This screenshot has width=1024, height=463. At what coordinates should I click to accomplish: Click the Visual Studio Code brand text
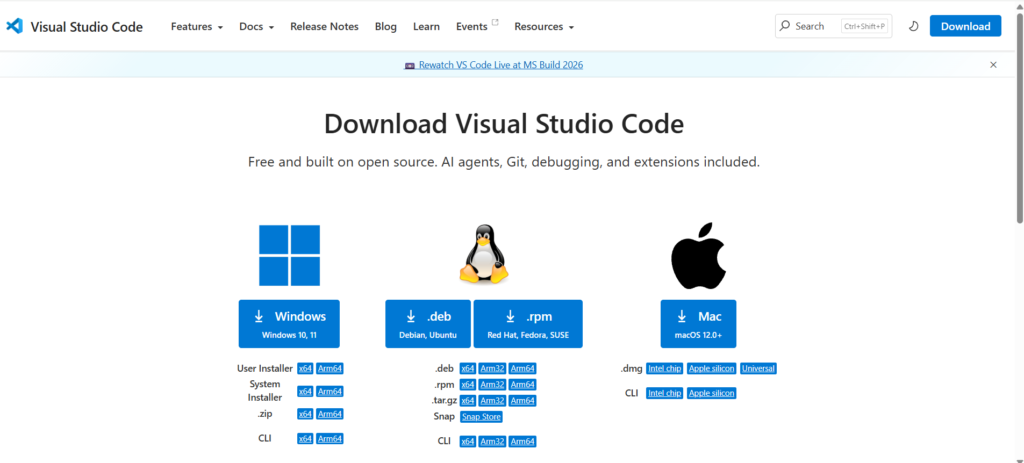87,27
